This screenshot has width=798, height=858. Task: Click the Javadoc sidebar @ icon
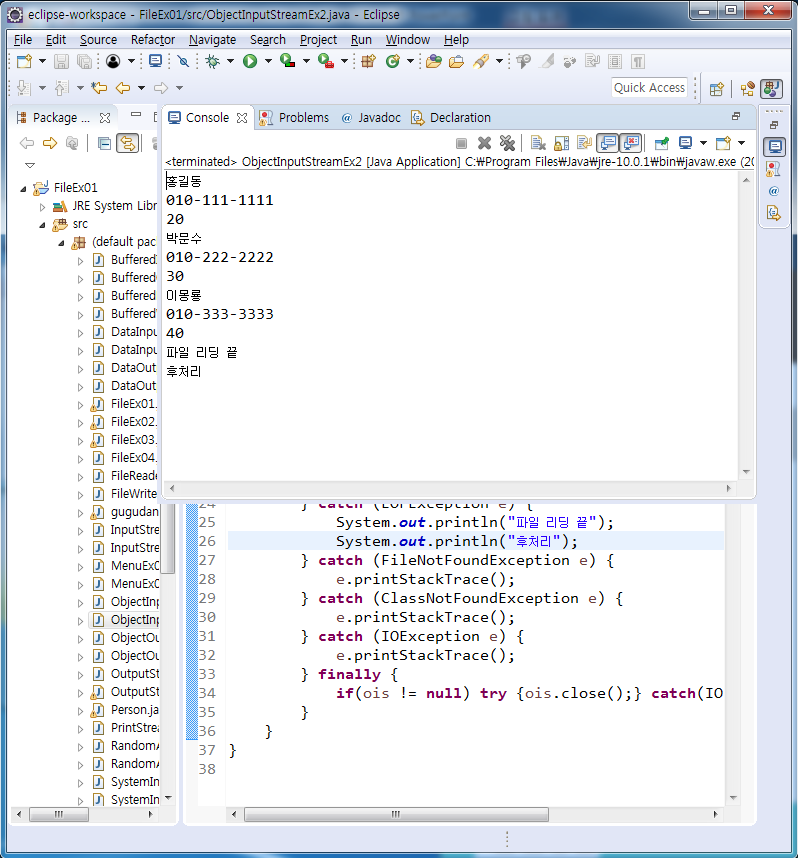pos(773,191)
